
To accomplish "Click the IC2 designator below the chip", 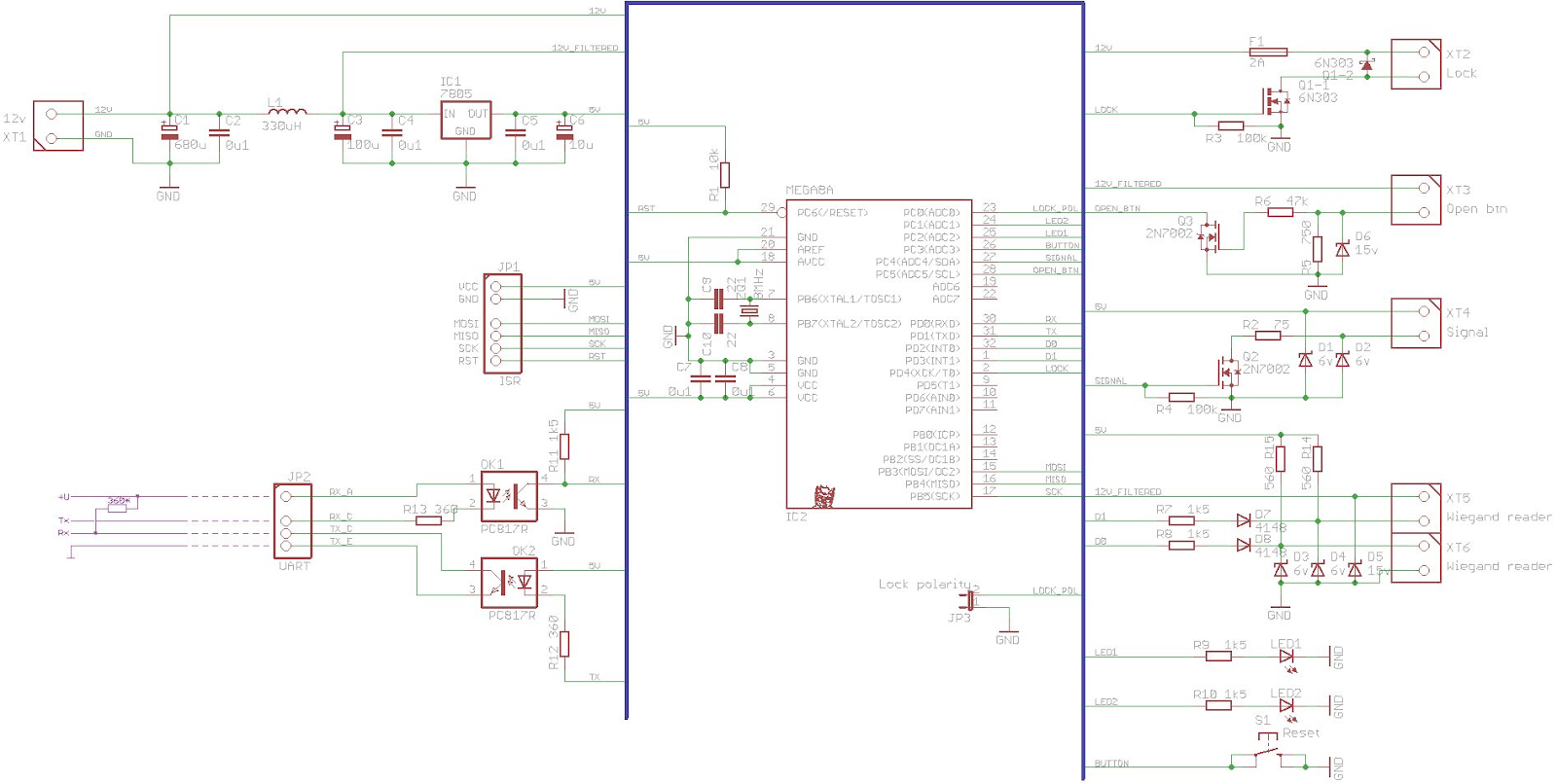I will [796, 517].
